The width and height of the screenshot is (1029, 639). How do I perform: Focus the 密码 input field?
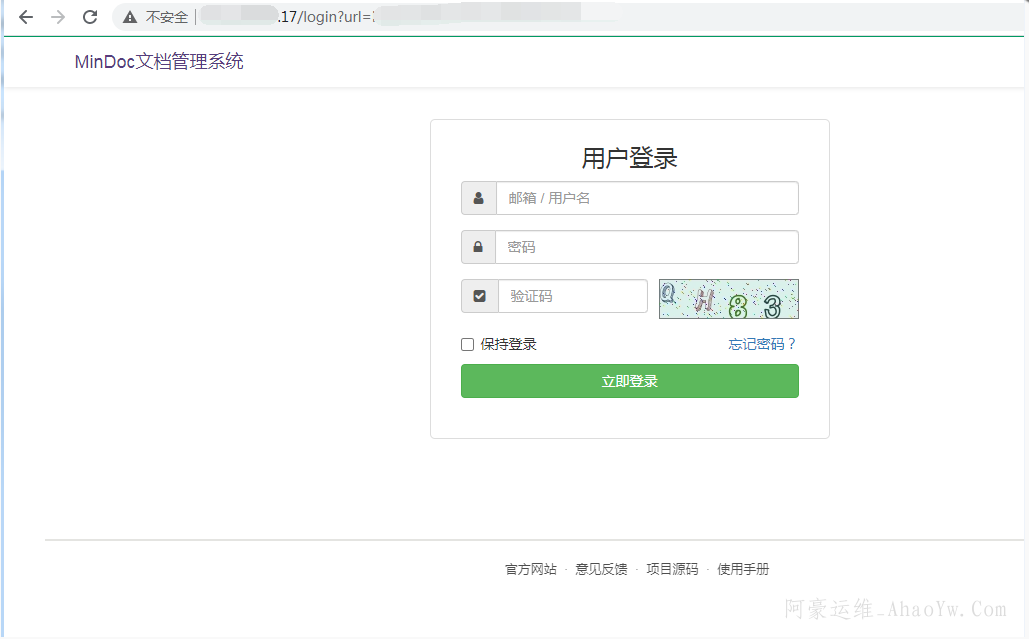[x=646, y=247]
